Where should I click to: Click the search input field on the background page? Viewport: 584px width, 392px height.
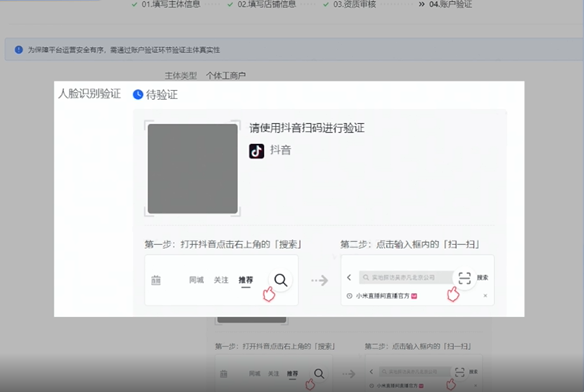[x=415, y=372]
